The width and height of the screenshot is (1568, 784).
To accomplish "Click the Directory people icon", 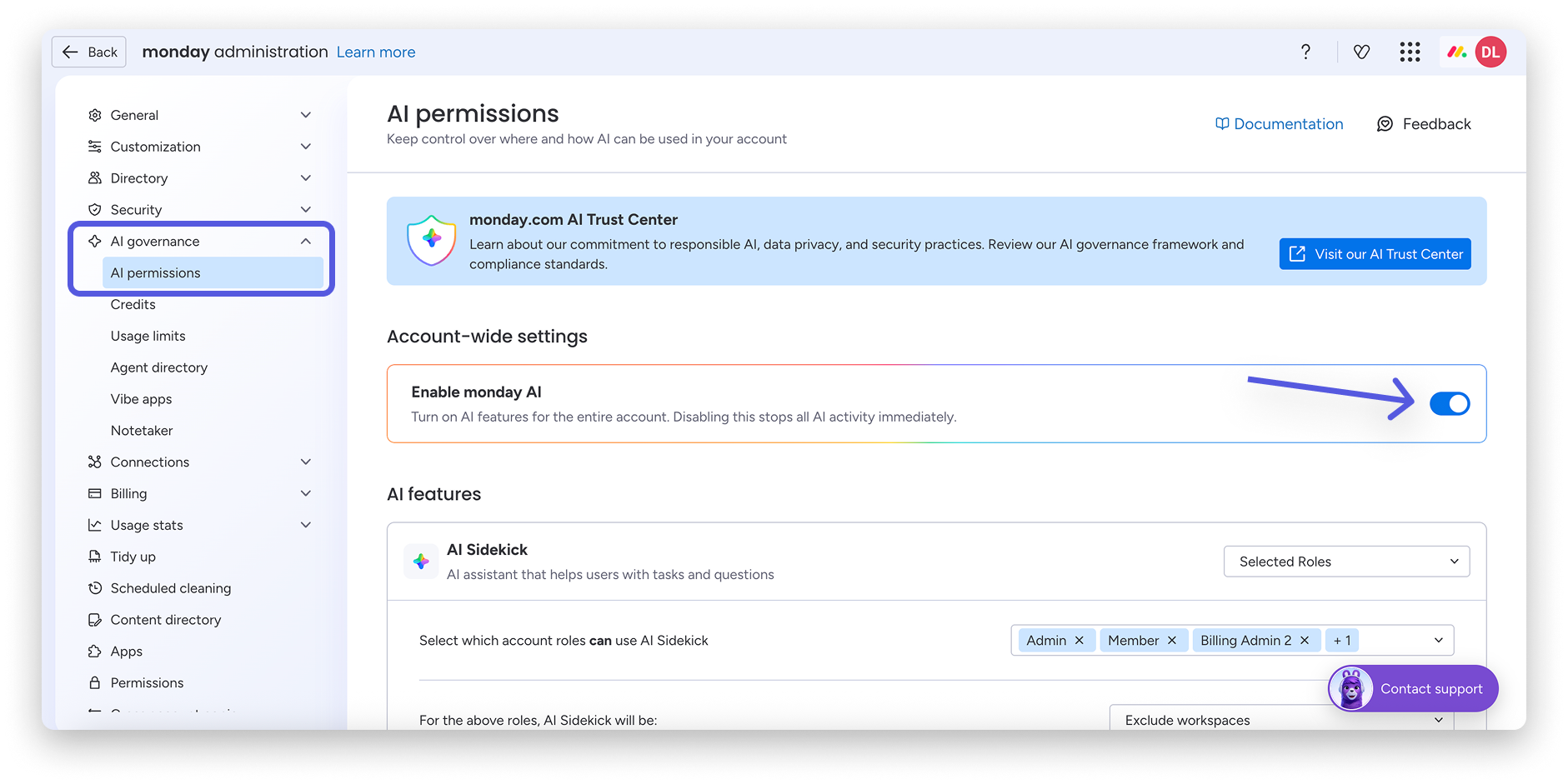I will click(95, 178).
